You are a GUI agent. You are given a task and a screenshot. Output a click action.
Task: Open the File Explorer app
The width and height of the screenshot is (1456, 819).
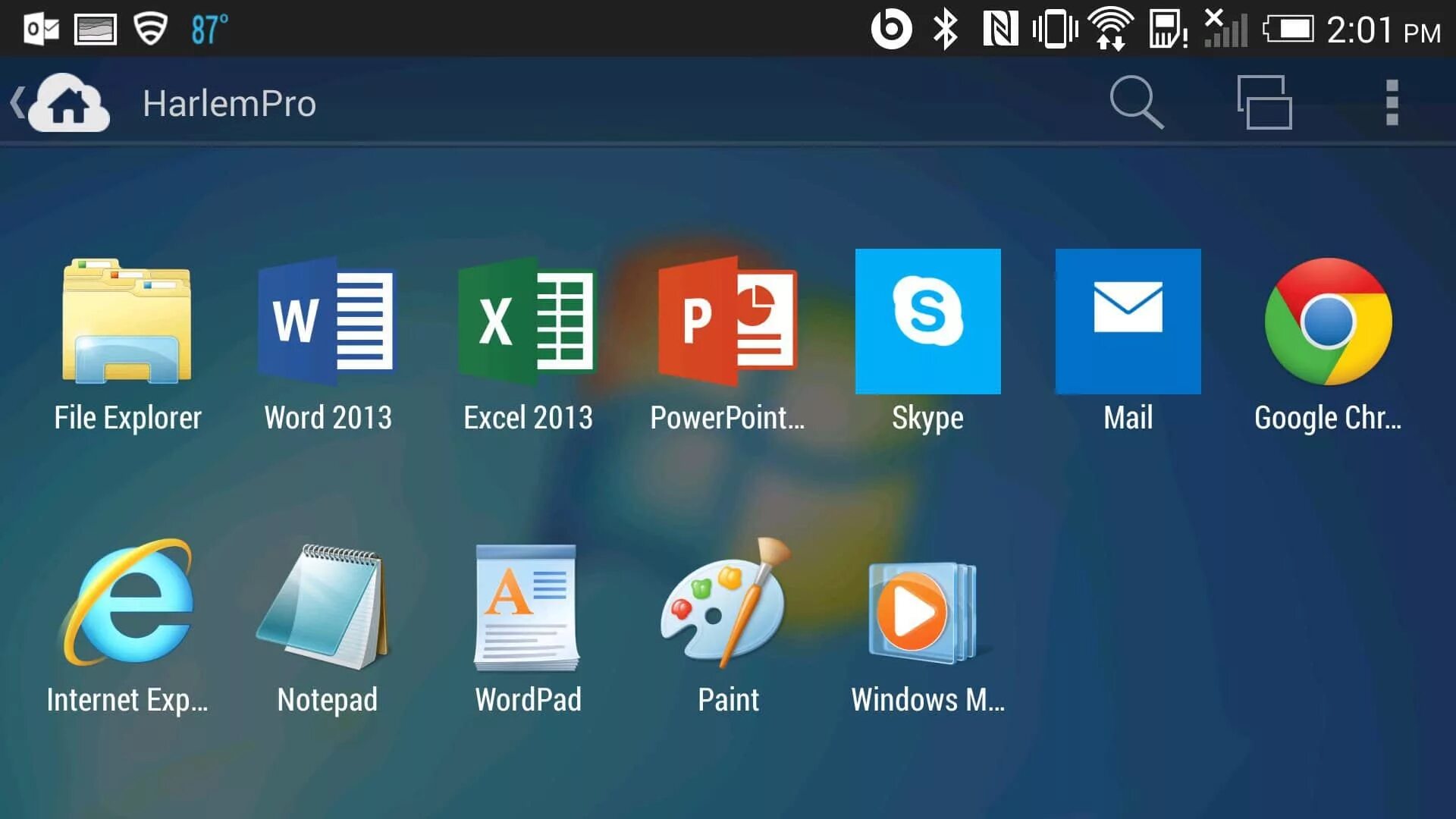(127, 322)
